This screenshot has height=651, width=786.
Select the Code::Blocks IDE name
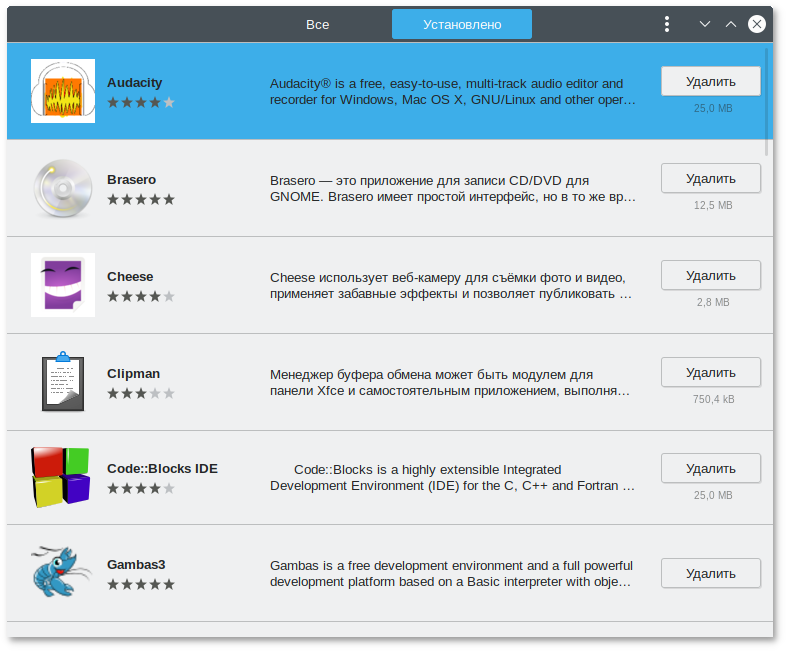click(x=162, y=469)
